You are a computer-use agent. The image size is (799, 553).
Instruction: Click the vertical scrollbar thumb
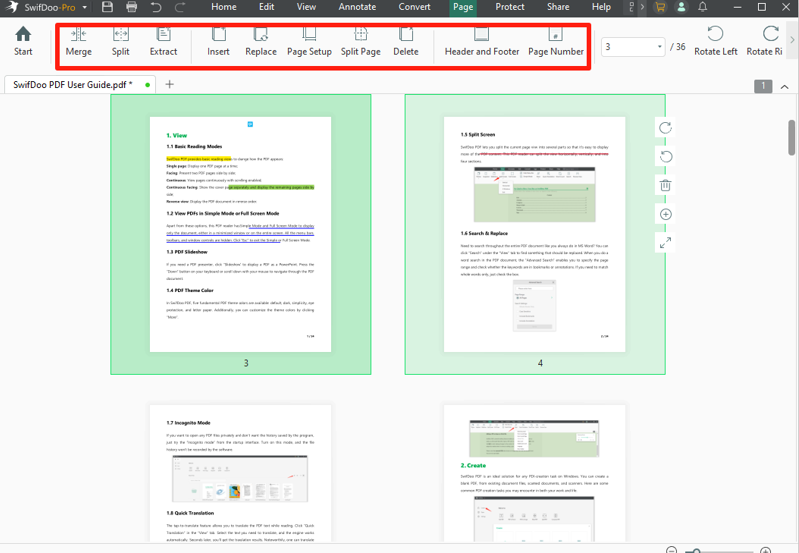click(x=791, y=137)
